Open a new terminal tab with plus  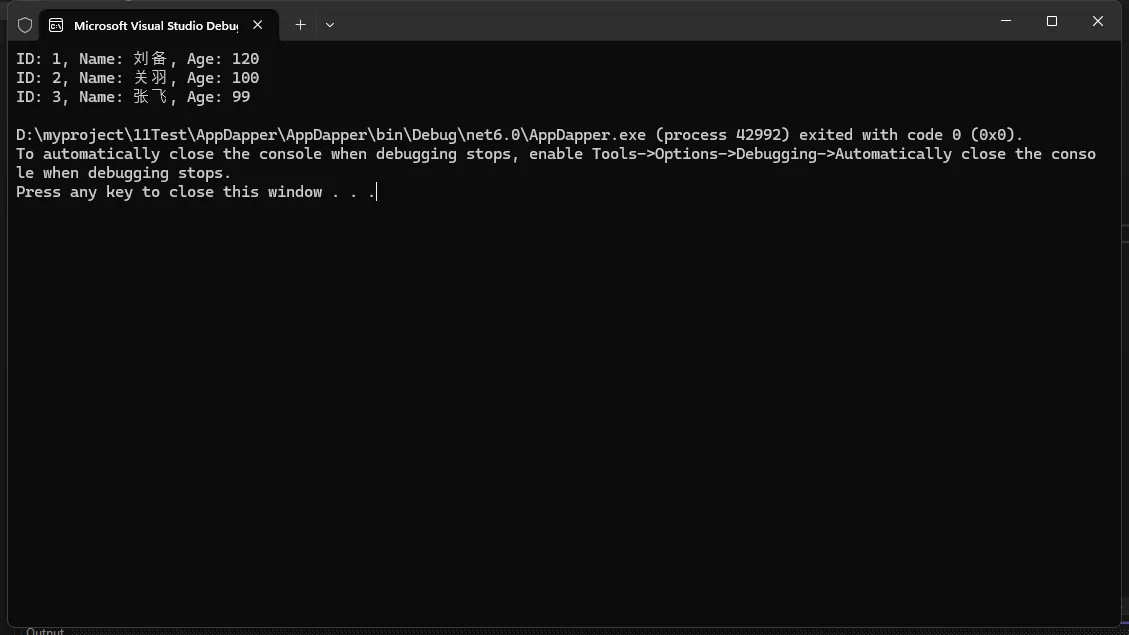coord(300,25)
